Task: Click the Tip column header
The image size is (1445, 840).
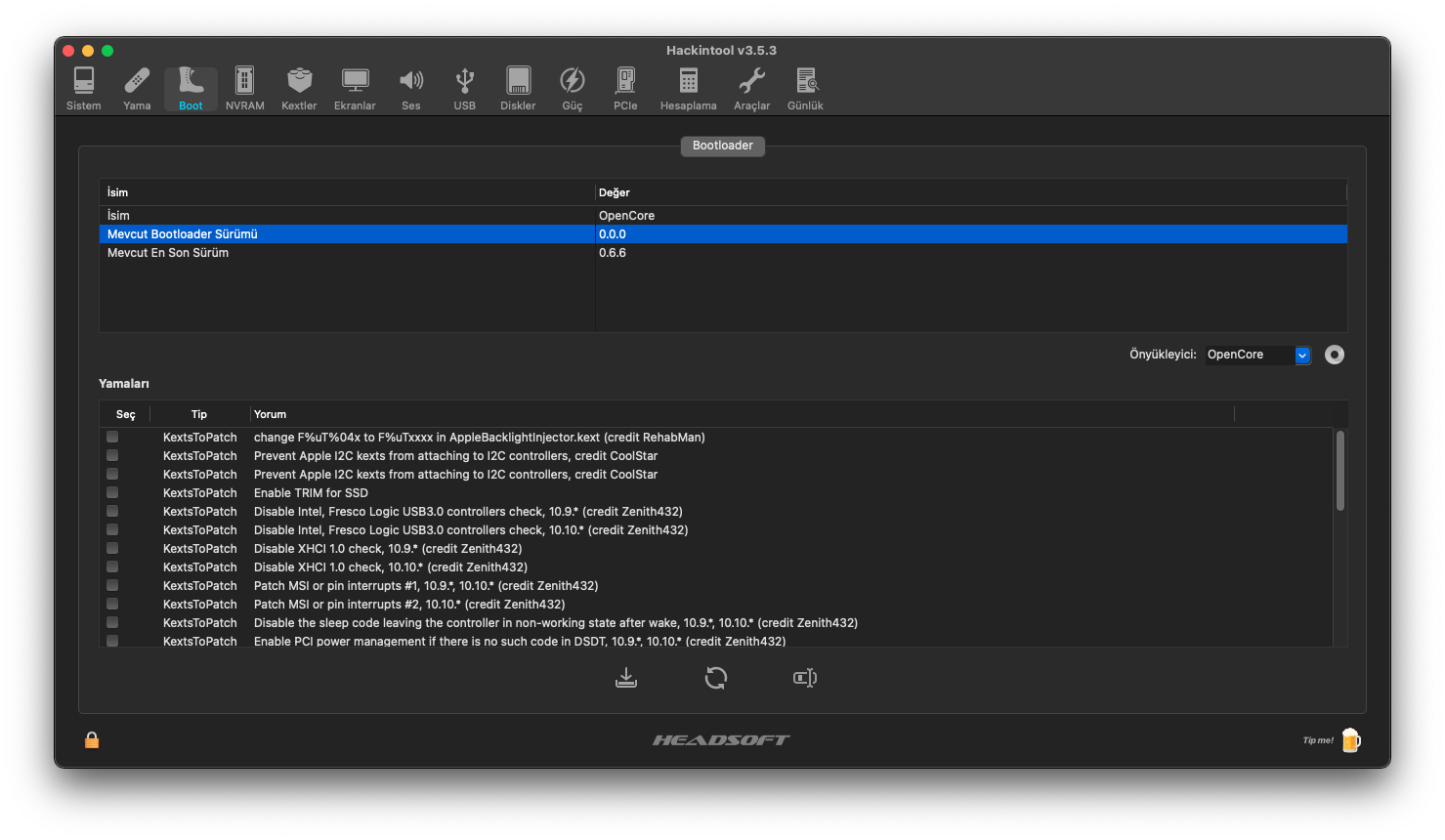Action: (199, 414)
